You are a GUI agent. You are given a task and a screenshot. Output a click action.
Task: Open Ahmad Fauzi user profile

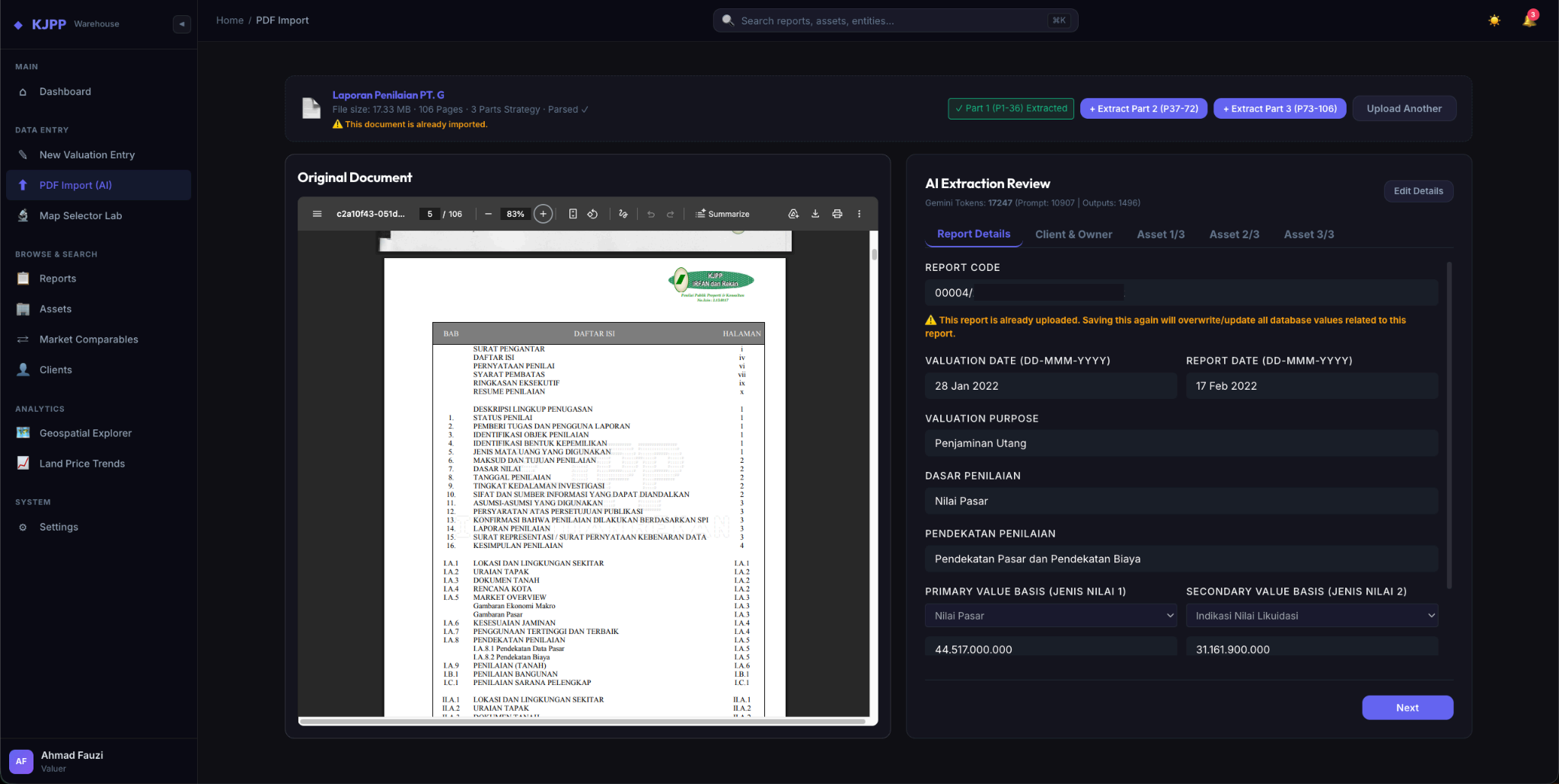click(99, 761)
